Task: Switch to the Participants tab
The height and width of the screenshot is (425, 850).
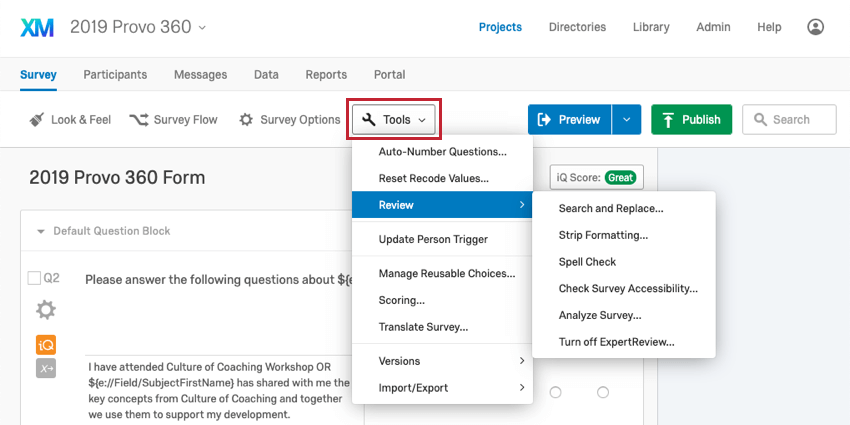Action: tap(115, 74)
